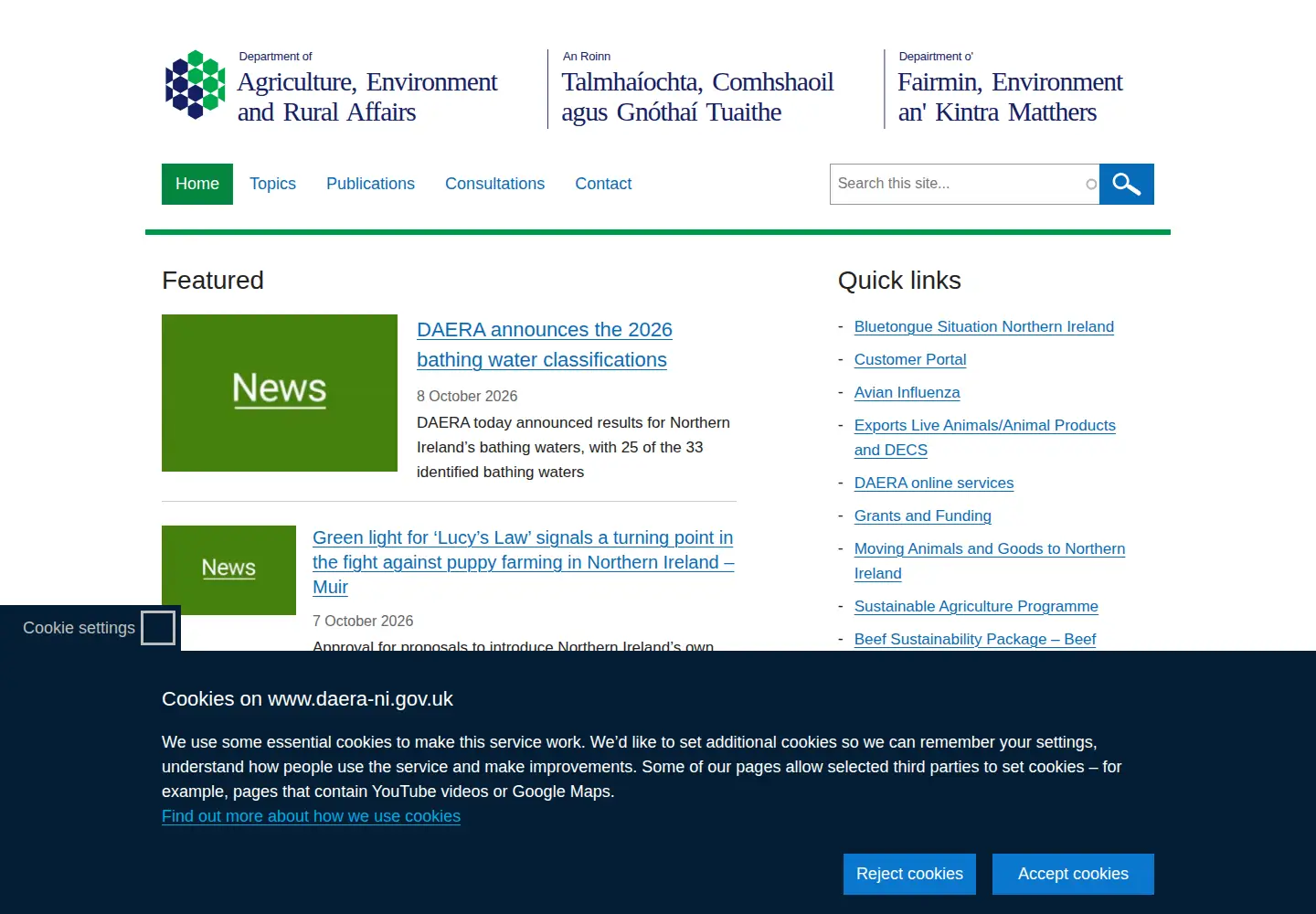Click the Ulster-Scots 'Fairmin, Environment' department name

1010,97
